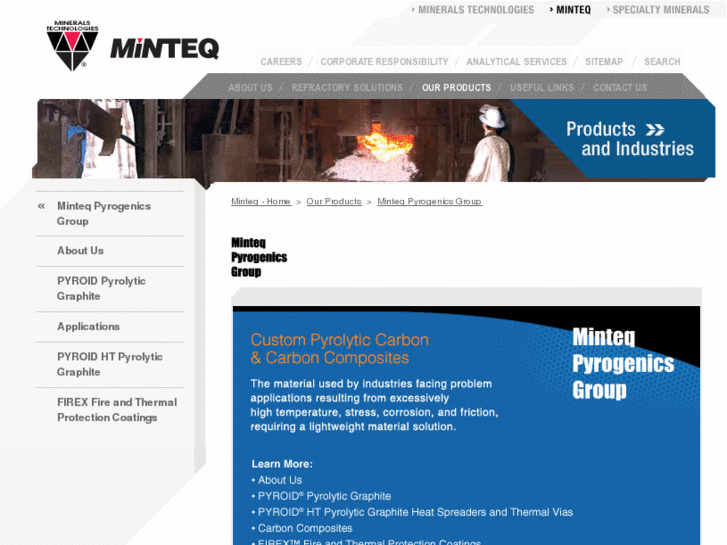This screenshot has height=545, width=727.
Task: Click PYROID HT Heat Spreaders and Thermal Vias
Action: point(415,512)
